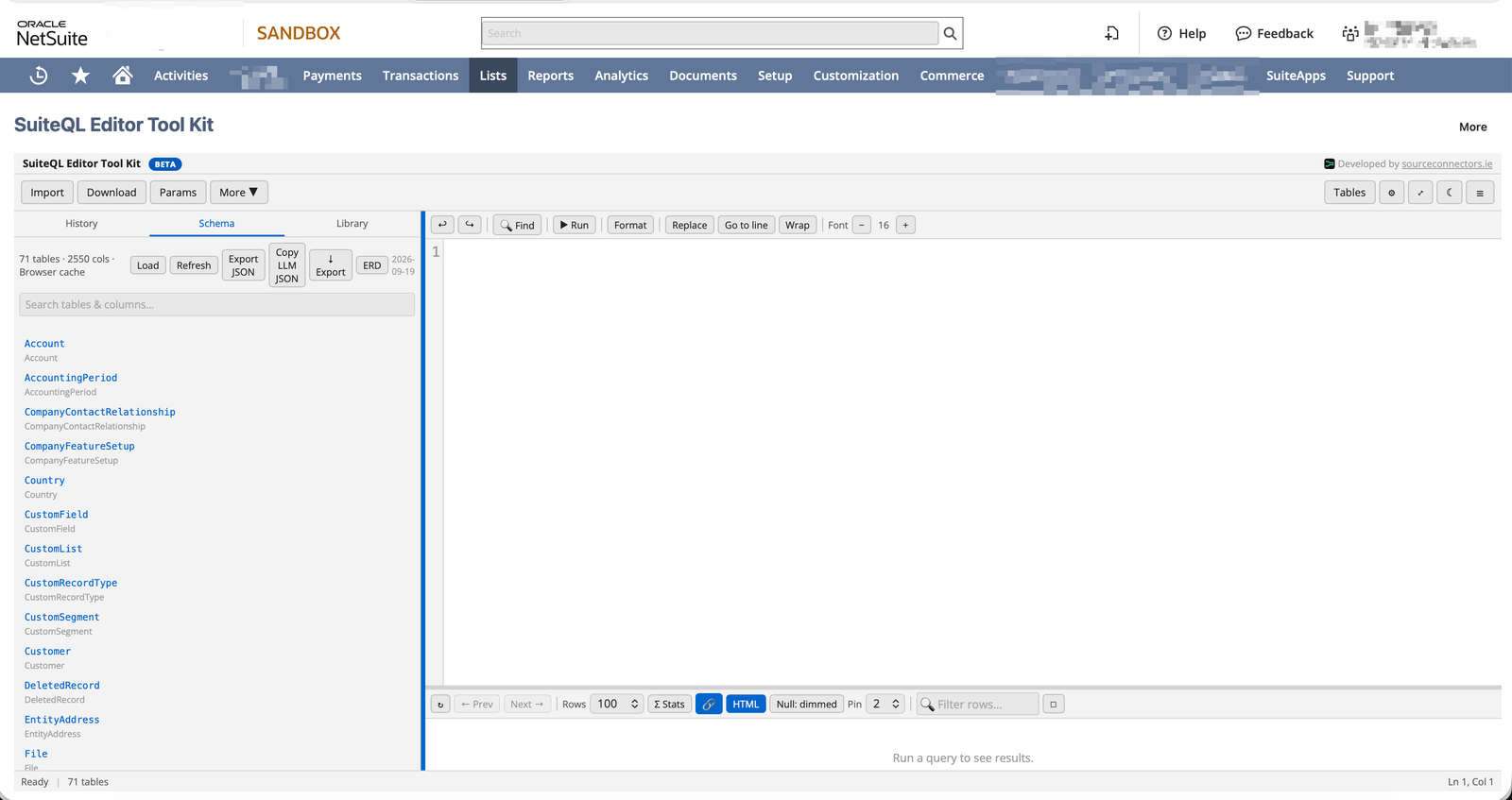
Task: Switch to the History tab
Action: tap(81, 224)
